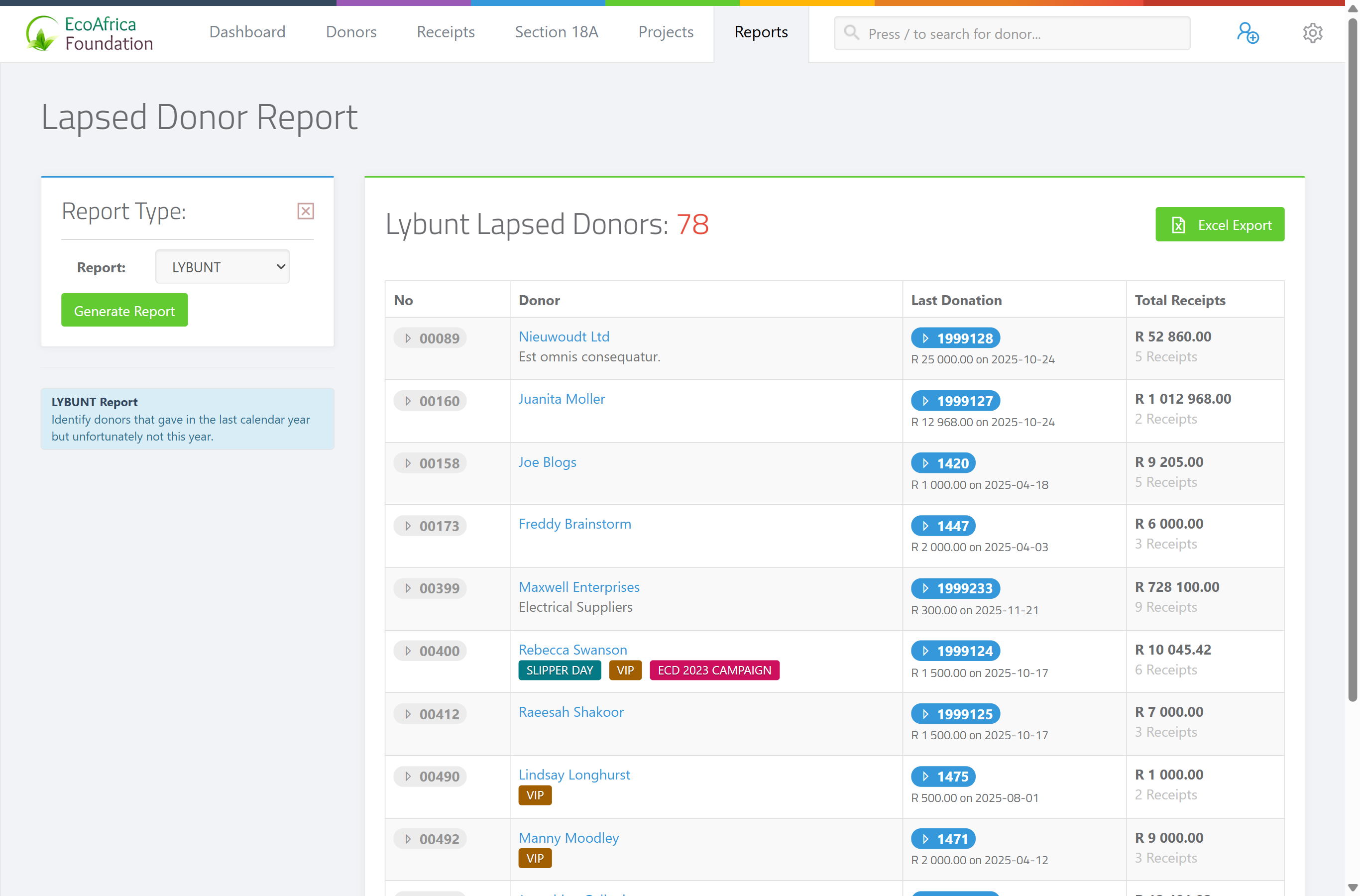Click the lapsed donor count 78
The image size is (1360, 896).
click(692, 224)
